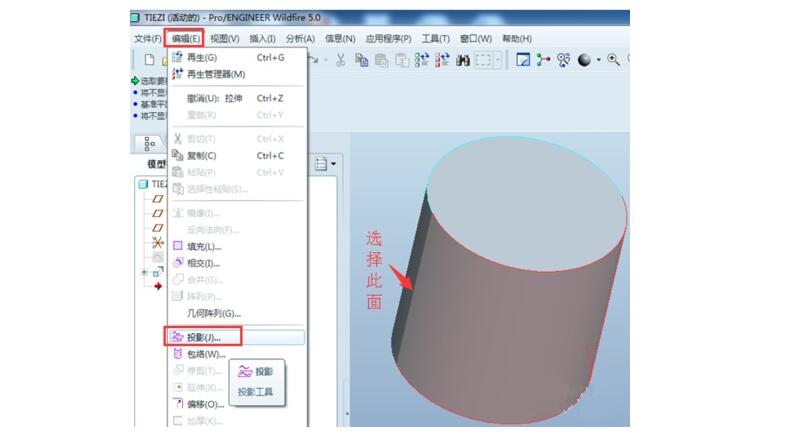Choose 复制(C) in the Edit menu
Image resolution: width=785 pixels, height=441 pixels.
pyautogui.click(x=237, y=156)
